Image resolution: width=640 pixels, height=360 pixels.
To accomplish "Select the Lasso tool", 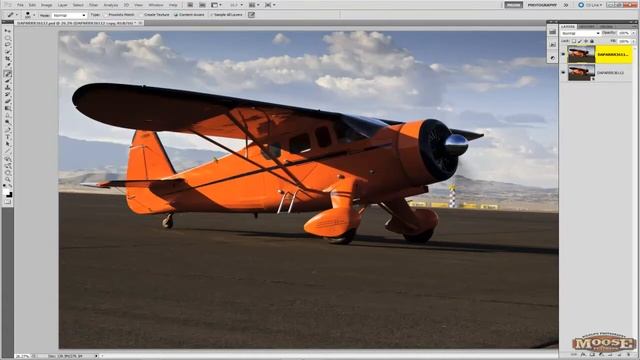I will pyautogui.click(x=8, y=44).
